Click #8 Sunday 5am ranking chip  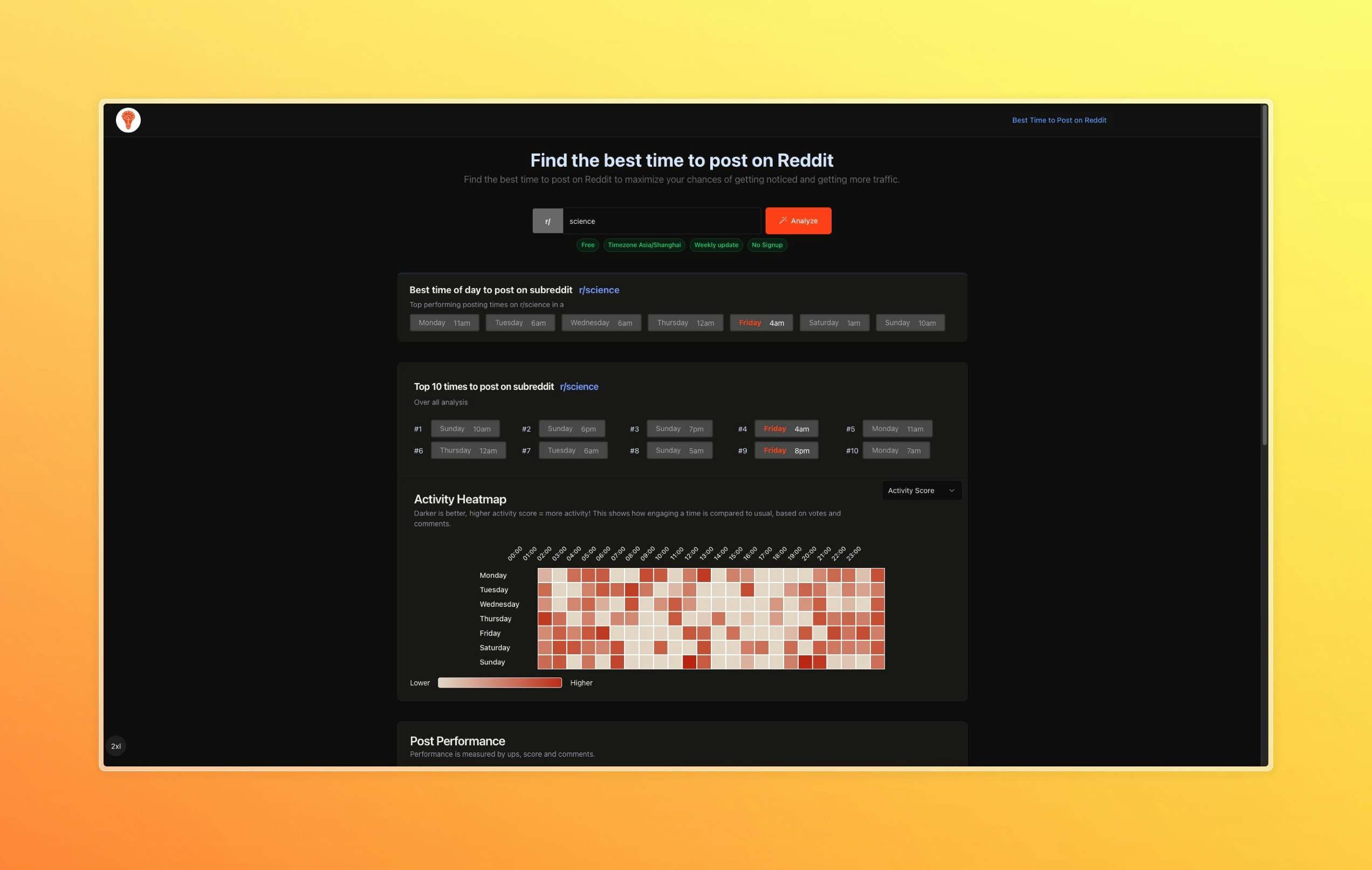pyautogui.click(x=679, y=451)
